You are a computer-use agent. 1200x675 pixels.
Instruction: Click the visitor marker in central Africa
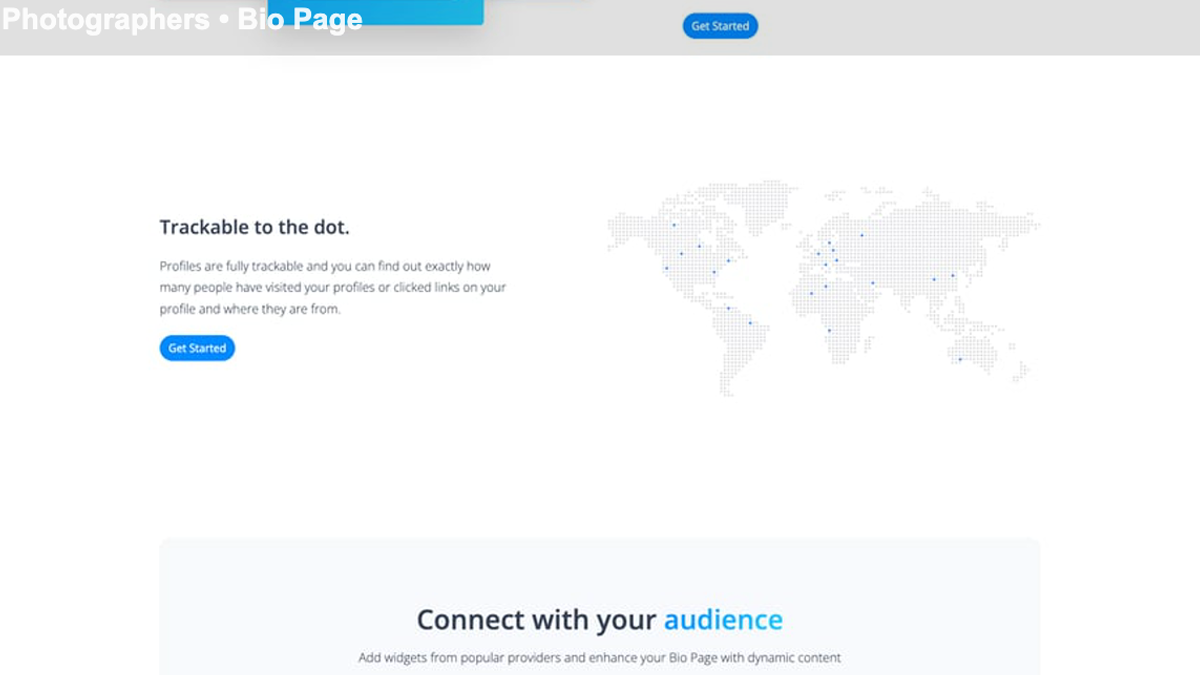click(x=829, y=330)
